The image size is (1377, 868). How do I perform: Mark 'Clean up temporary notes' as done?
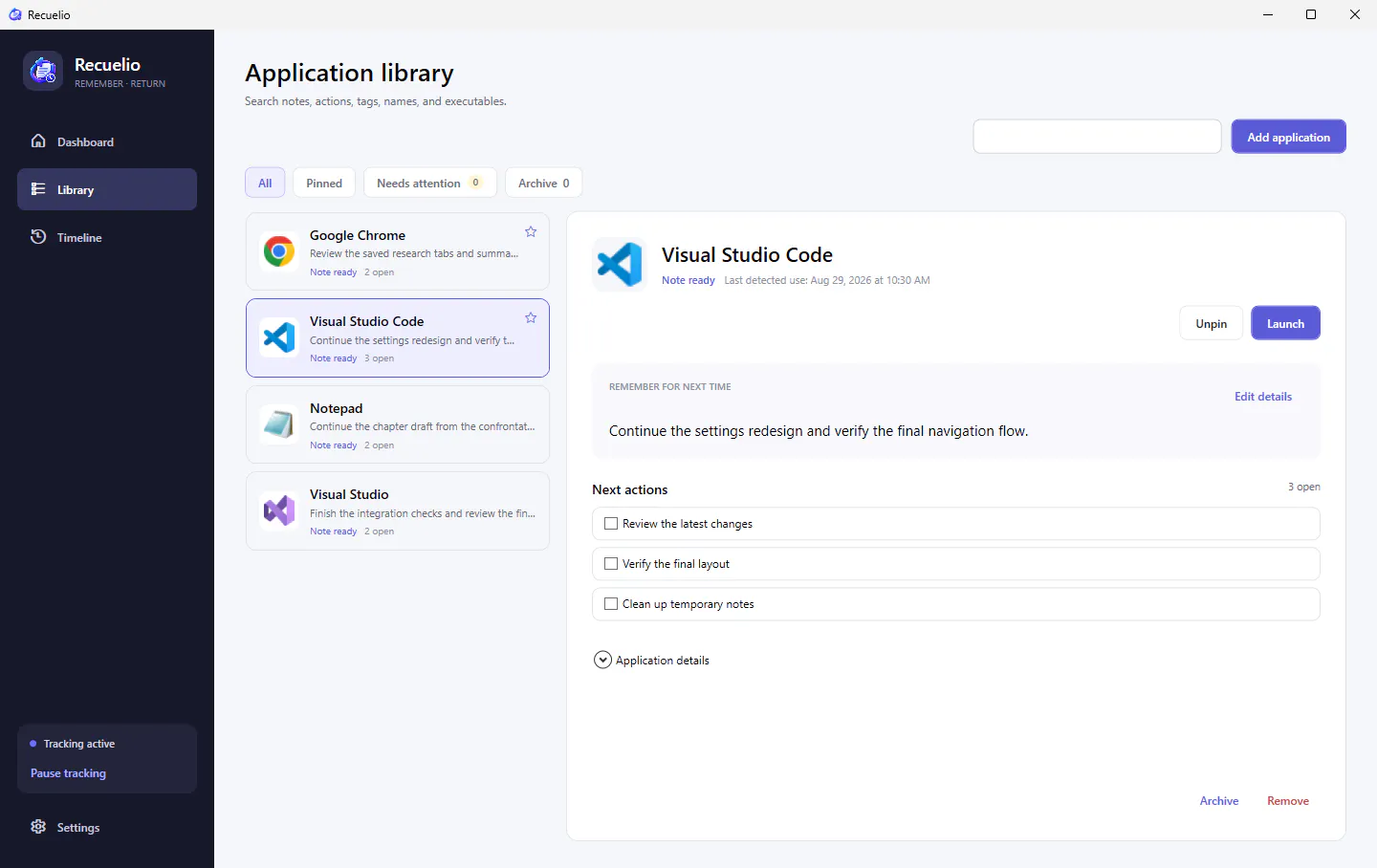tap(611, 604)
